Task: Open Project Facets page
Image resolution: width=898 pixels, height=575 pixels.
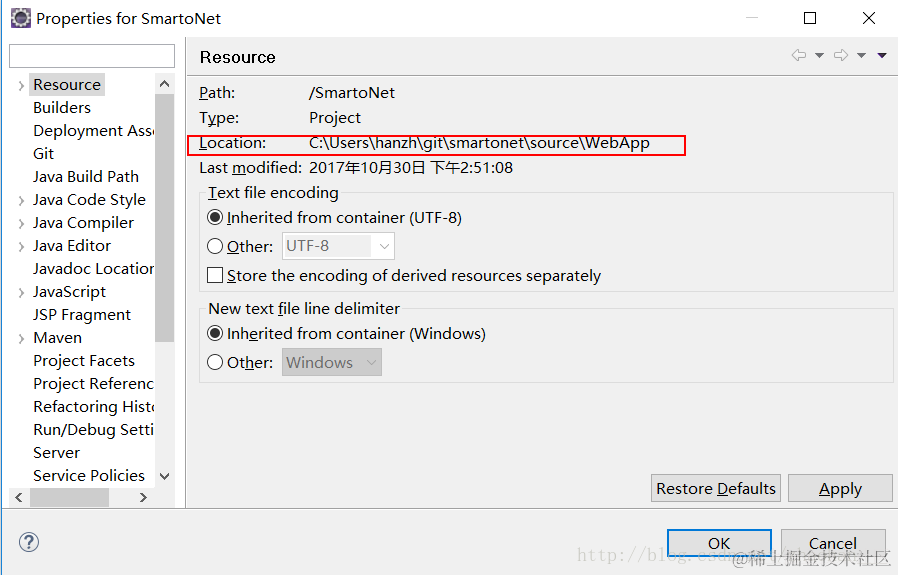Action: pyautogui.click(x=84, y=361)
